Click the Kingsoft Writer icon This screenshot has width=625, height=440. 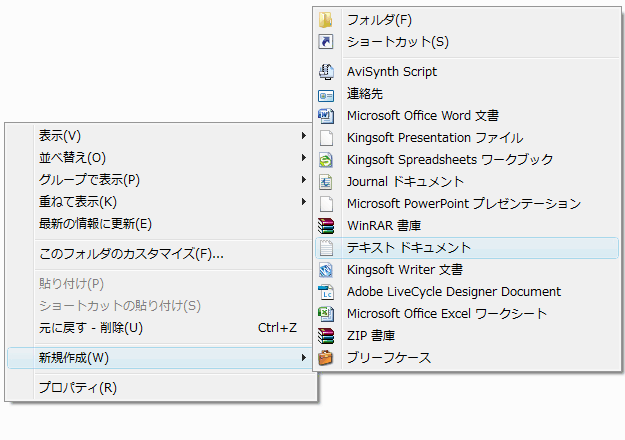(x=326, y=270)
